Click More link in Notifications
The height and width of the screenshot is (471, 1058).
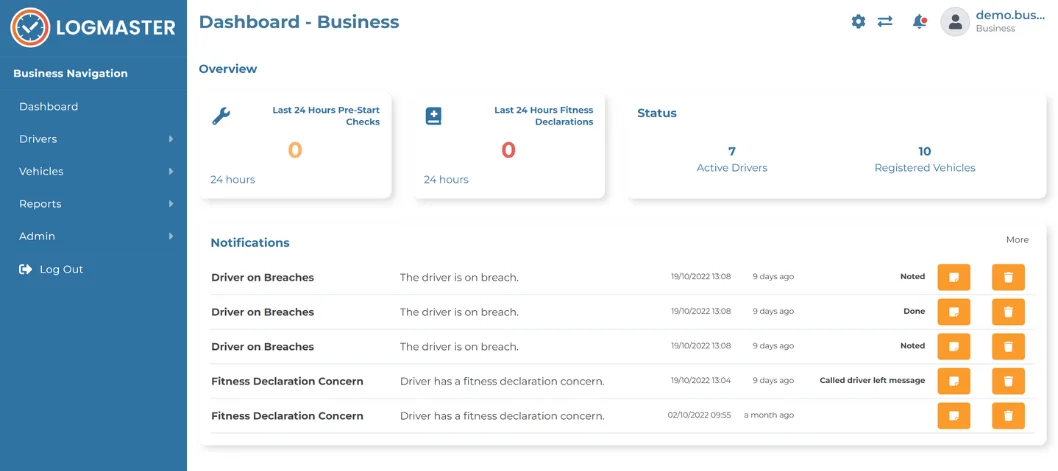point(1017,240)
